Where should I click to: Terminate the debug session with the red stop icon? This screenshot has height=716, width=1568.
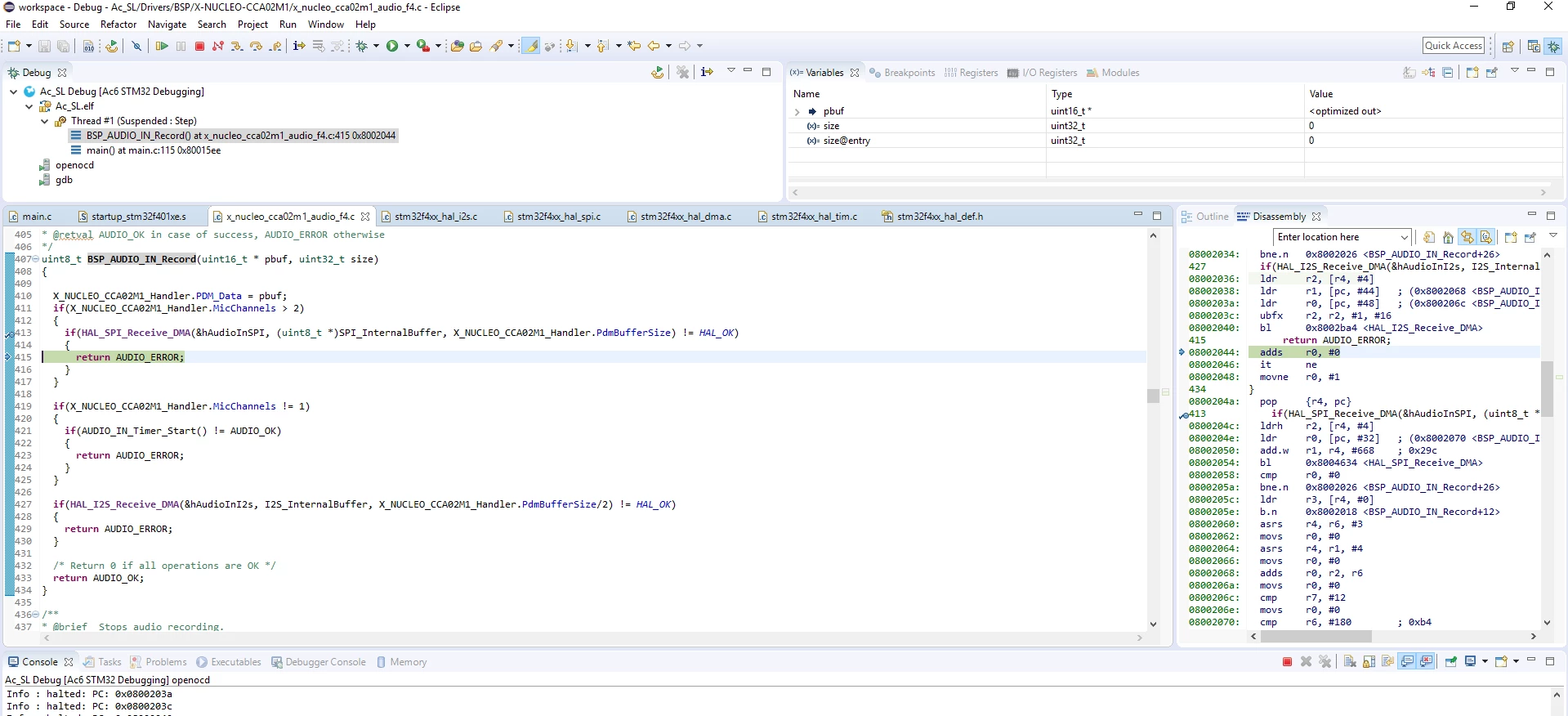(x=199, y=46)
